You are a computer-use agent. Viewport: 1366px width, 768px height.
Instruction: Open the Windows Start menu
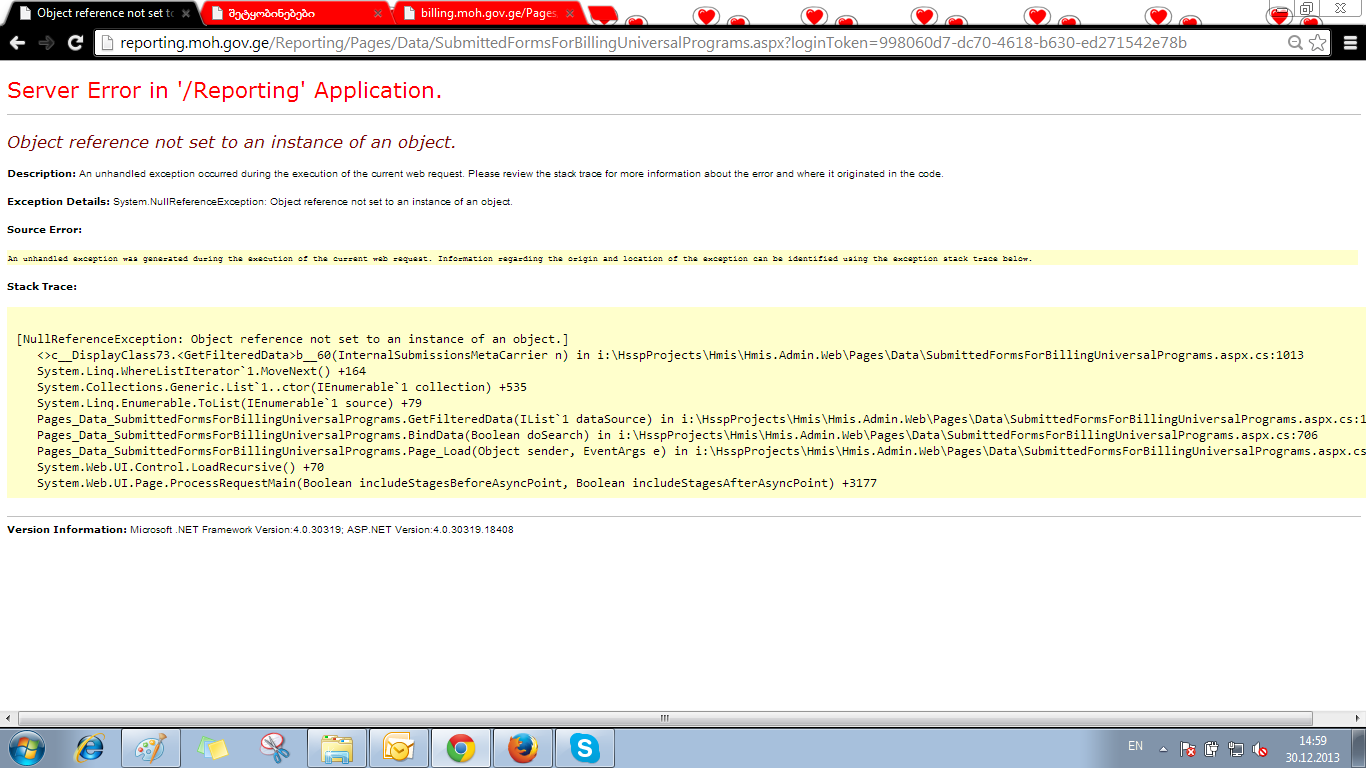coord(26,748)
